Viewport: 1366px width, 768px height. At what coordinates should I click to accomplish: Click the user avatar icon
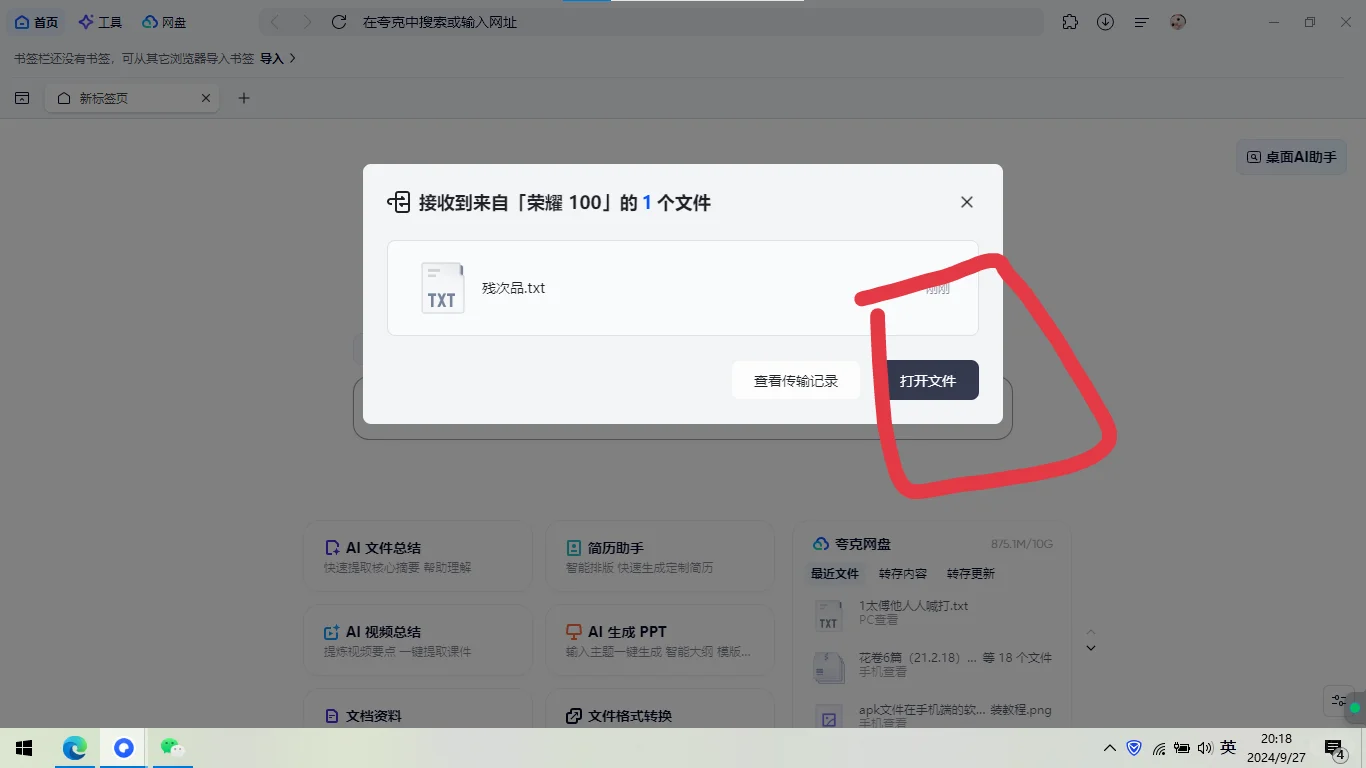coord(1178,22)
